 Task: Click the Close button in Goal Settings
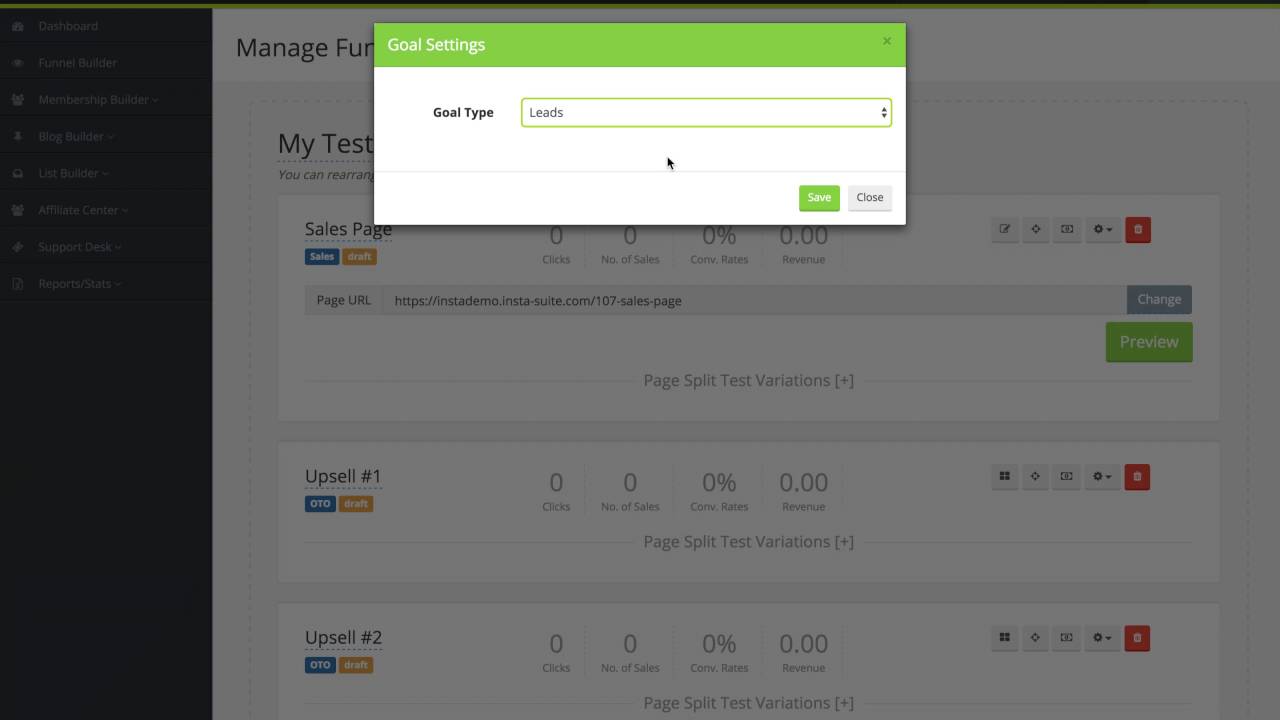[870, 197]
